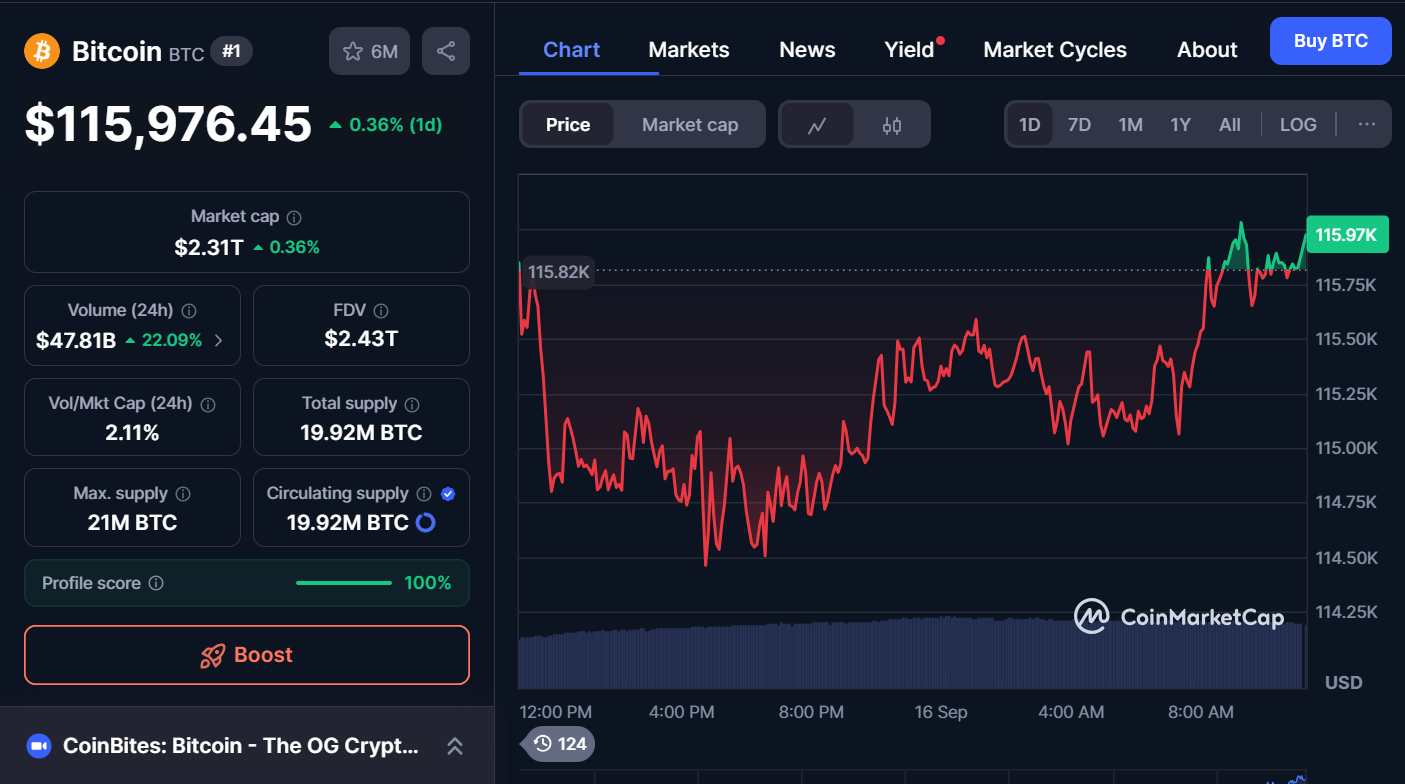
Task: Click the Volume (24h) info icon
Action: click(x=189, y=311)
